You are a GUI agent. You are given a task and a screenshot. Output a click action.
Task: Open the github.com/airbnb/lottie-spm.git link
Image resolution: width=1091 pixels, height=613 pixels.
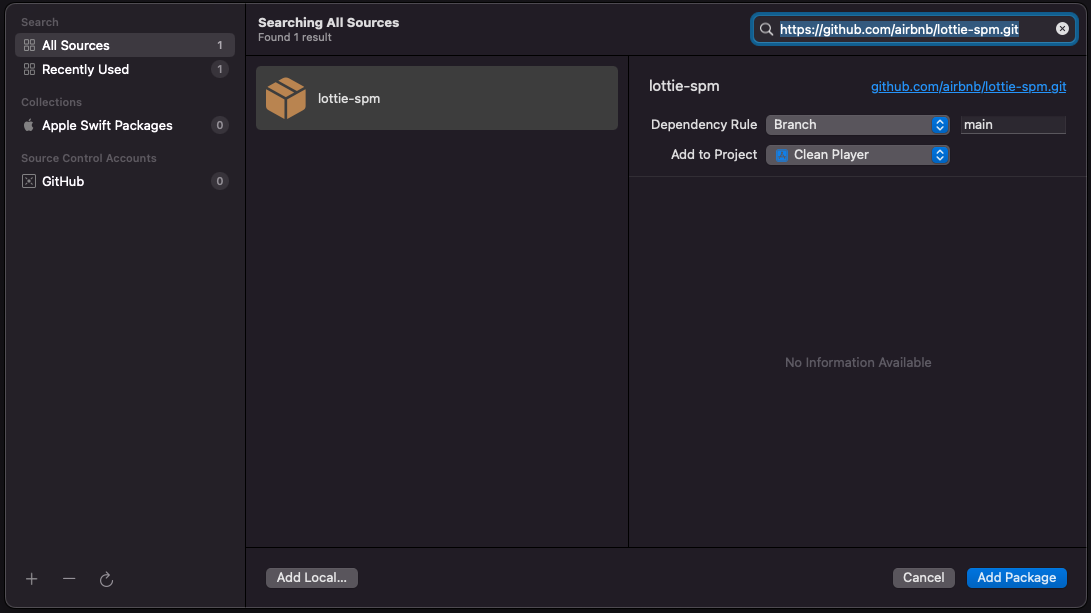(968, 86)
